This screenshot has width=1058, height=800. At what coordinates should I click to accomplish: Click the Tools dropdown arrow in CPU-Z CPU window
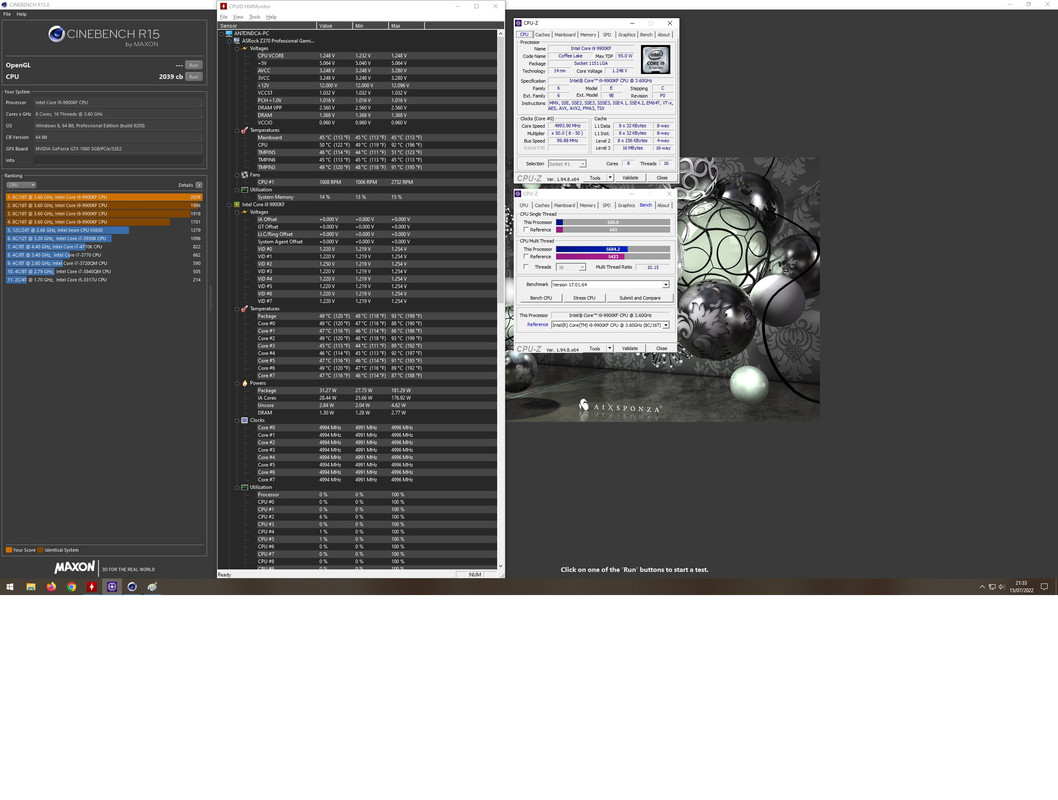tap(610, 177)
